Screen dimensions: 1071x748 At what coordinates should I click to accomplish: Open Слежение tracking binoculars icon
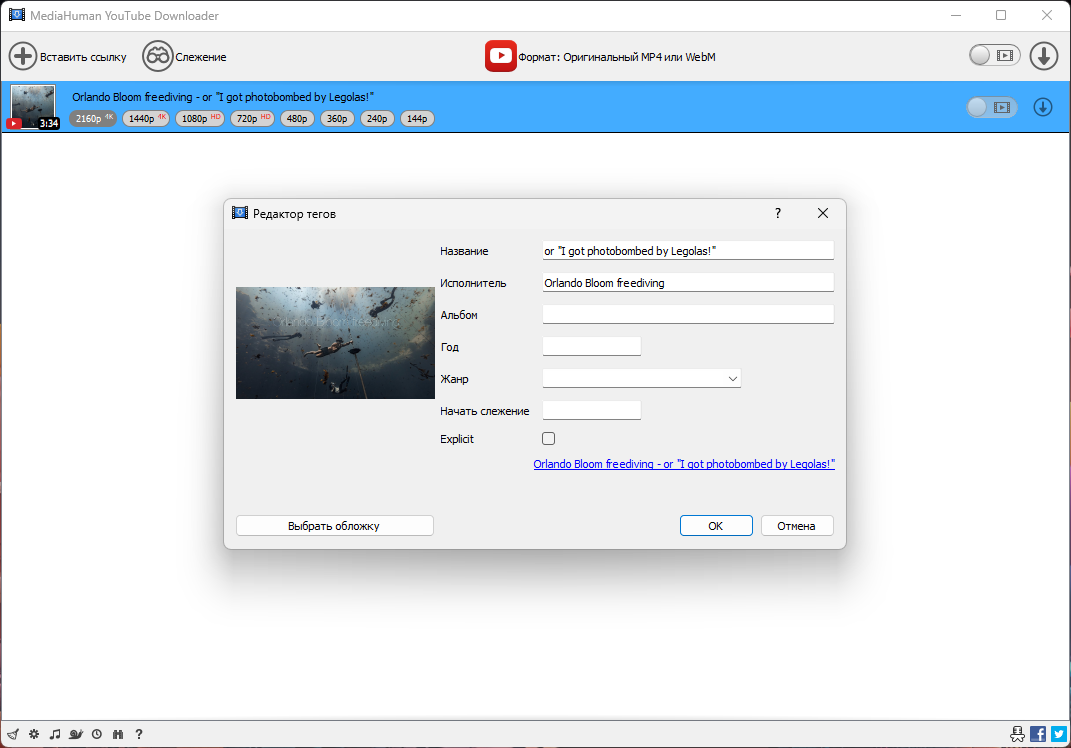157,56
